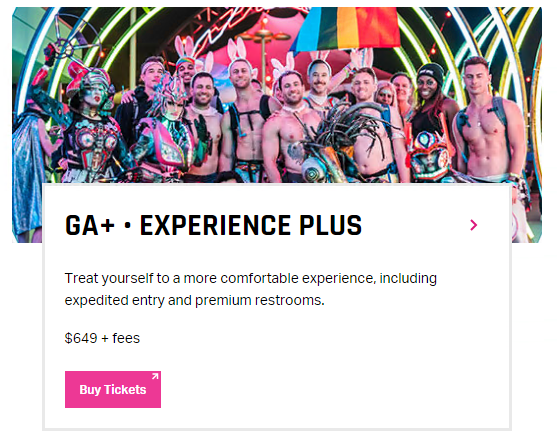Image resolution: width=557 pixels, height=442 pixels.
Task: Click the rainbow flag in the photo
Action: 346,28
